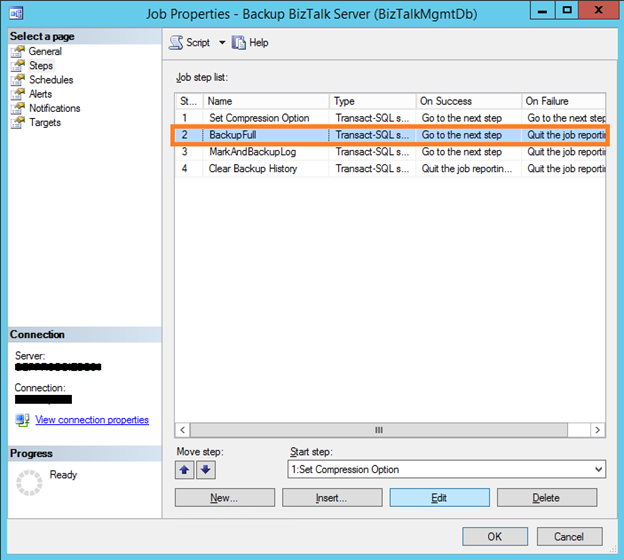Click On Failure cell of Set Compression Option
Viewport: 624px width, 560px height.
coord(564,118)
